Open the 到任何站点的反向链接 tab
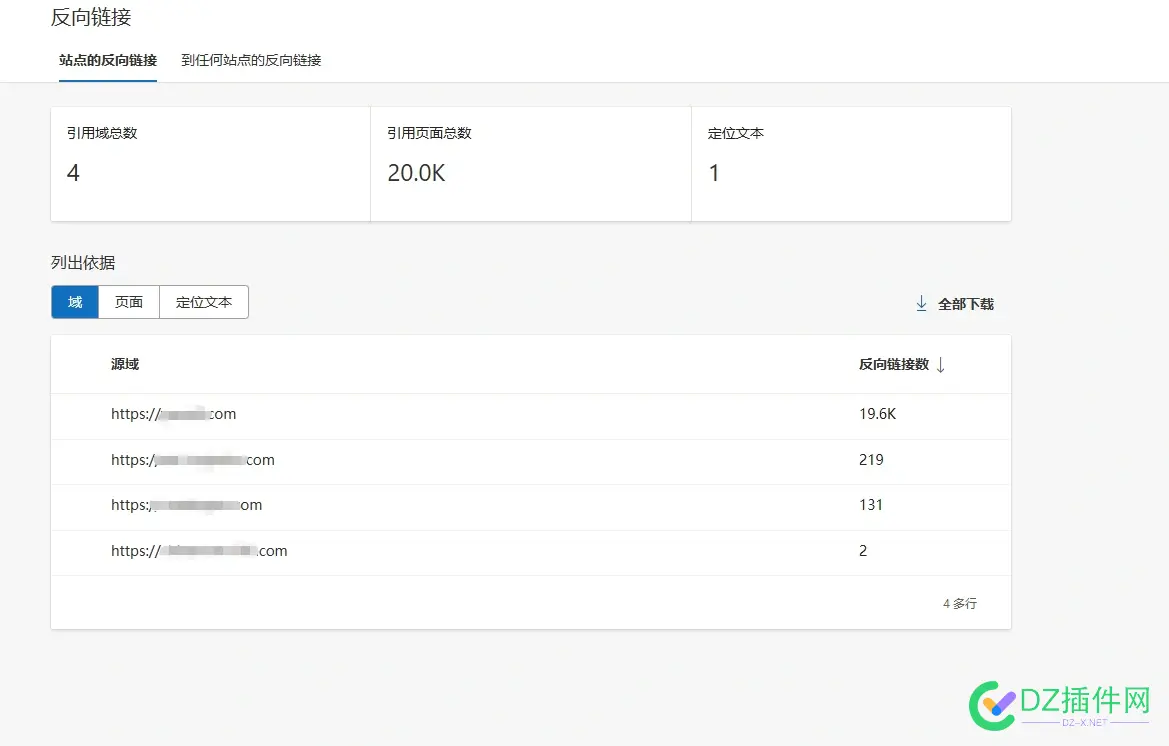This screenshot has height=746, width=1169. [x=251, y=60]
